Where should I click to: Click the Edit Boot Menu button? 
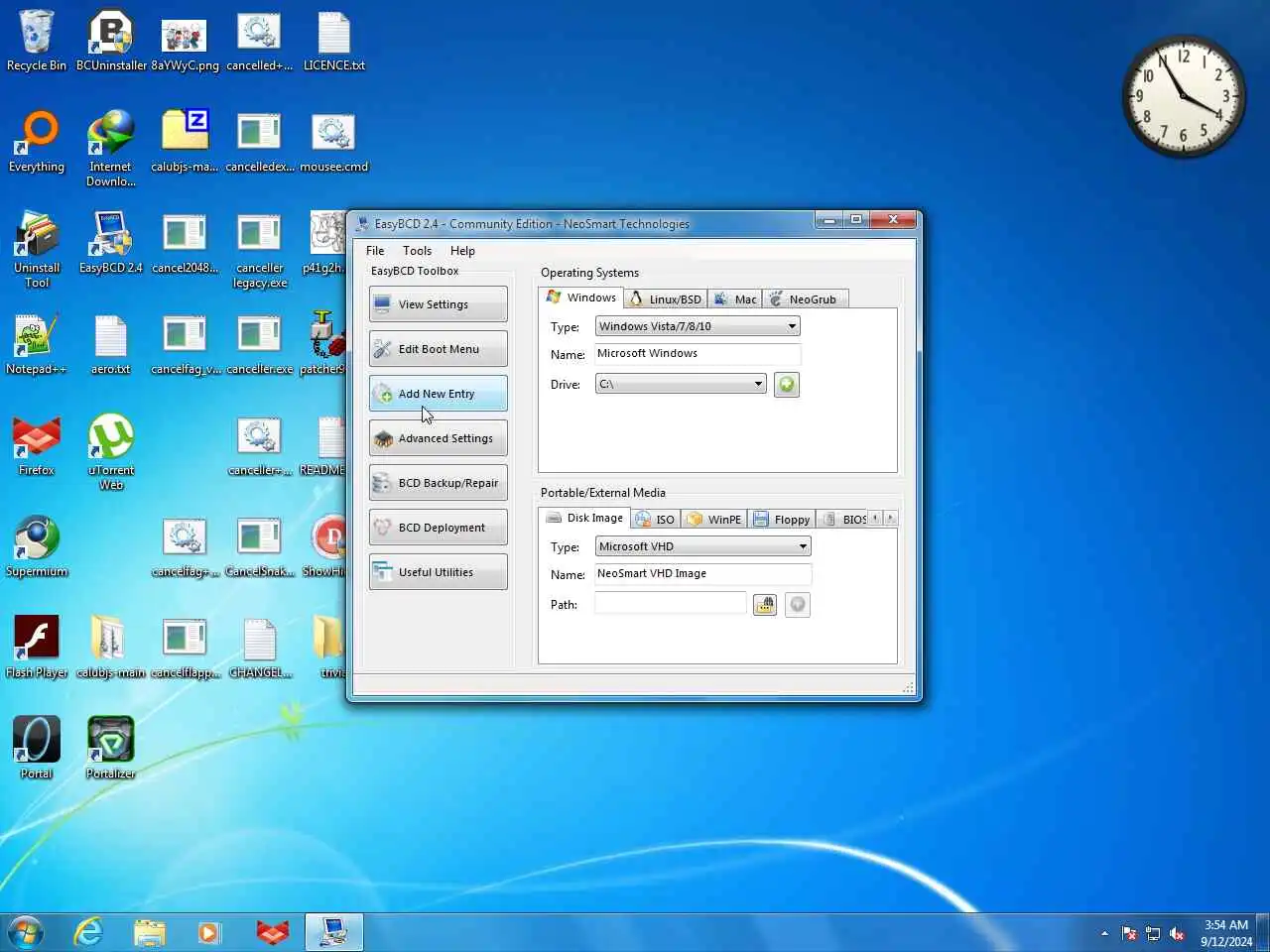439,349
